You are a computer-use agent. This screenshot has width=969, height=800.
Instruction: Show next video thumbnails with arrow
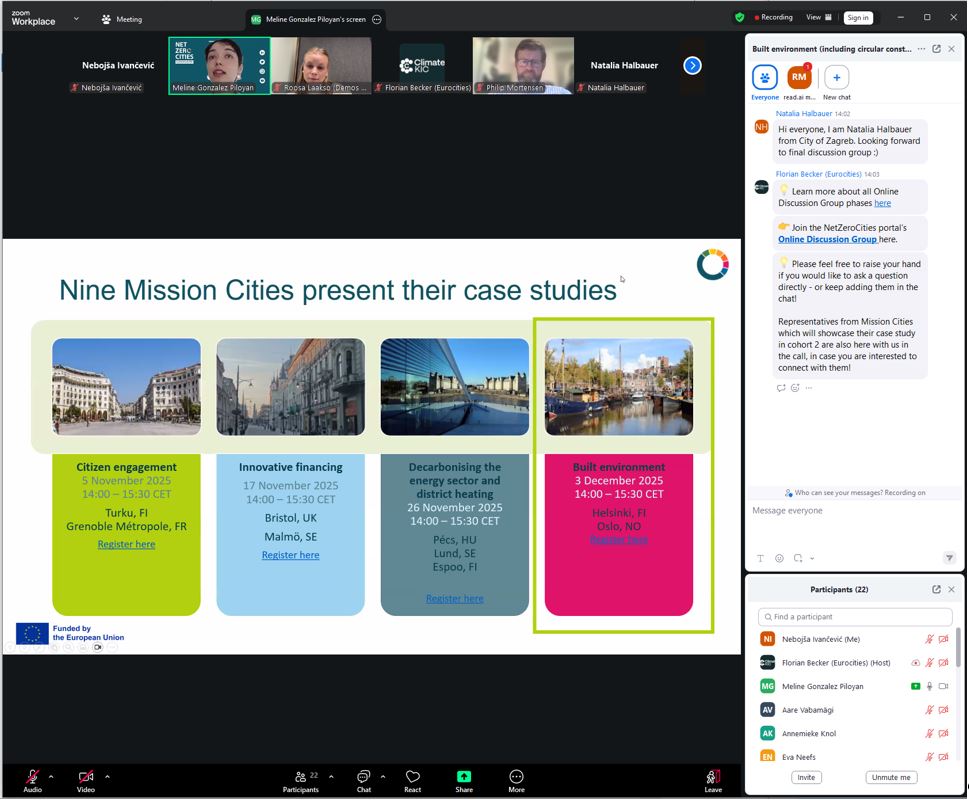pos(692,66)
